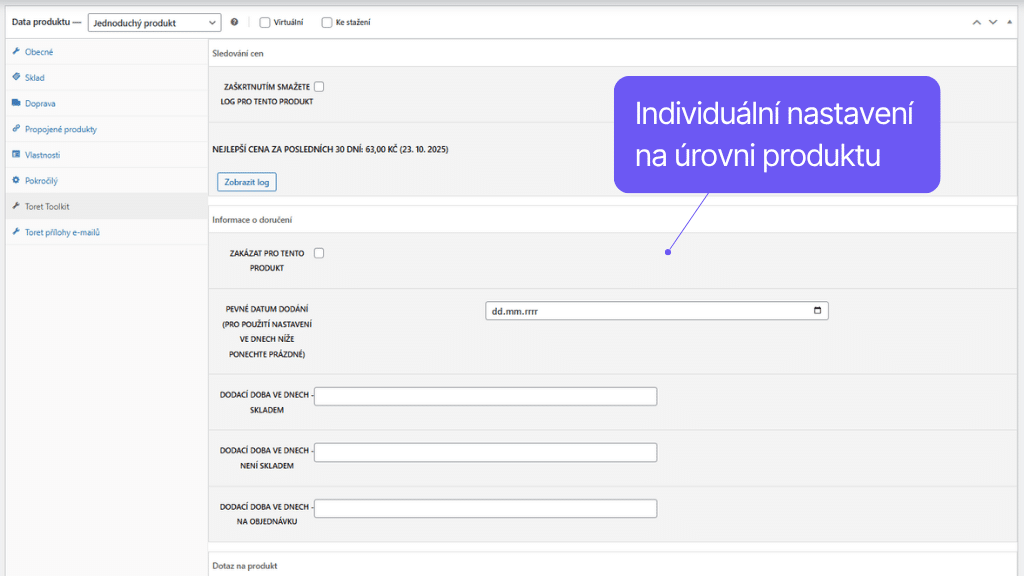Click the Propojené produkty link icon
The height and width of the screenshot is (576, 1024).
[14, 129]
